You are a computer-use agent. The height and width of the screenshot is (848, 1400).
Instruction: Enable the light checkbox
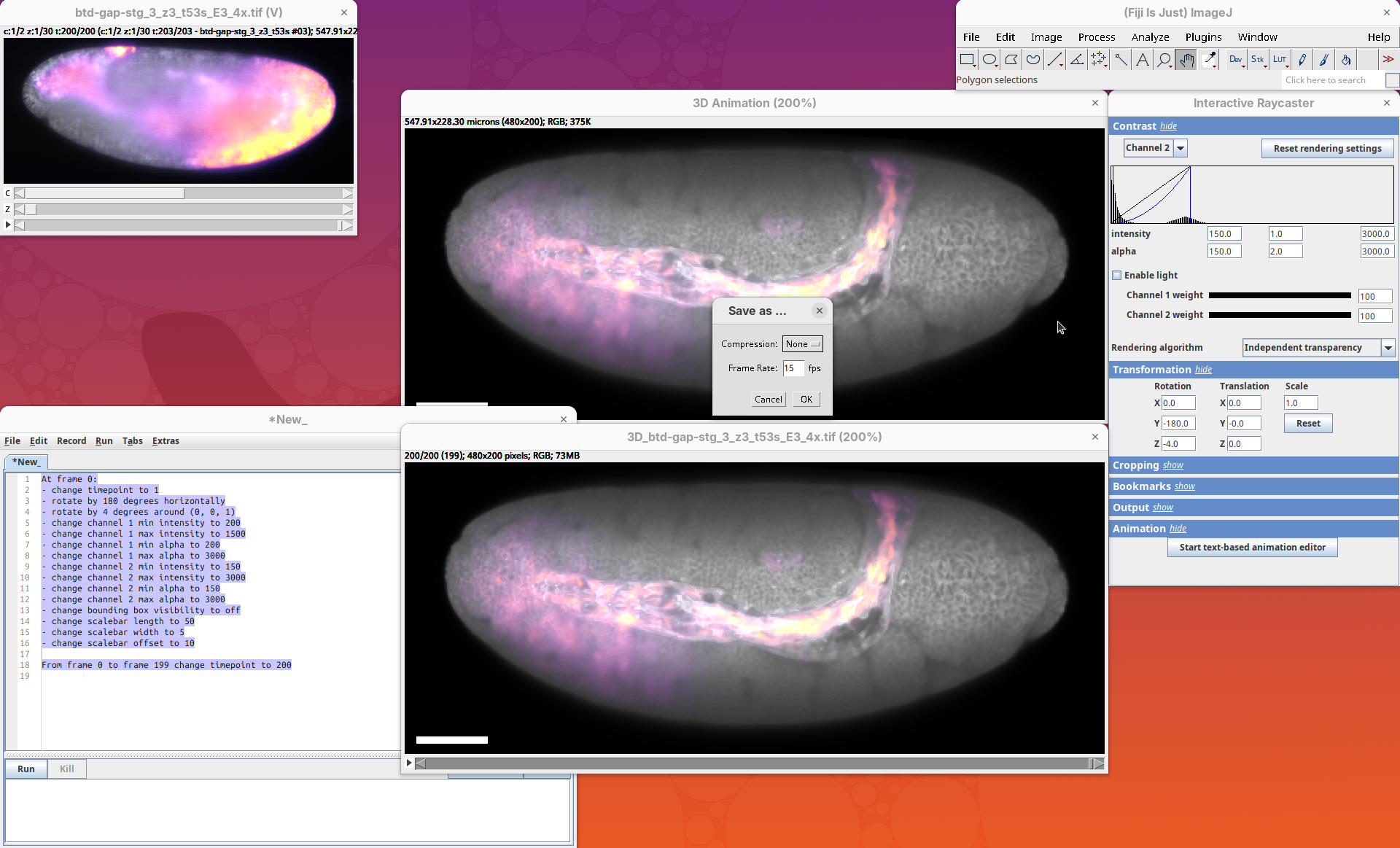[1116, 276]
